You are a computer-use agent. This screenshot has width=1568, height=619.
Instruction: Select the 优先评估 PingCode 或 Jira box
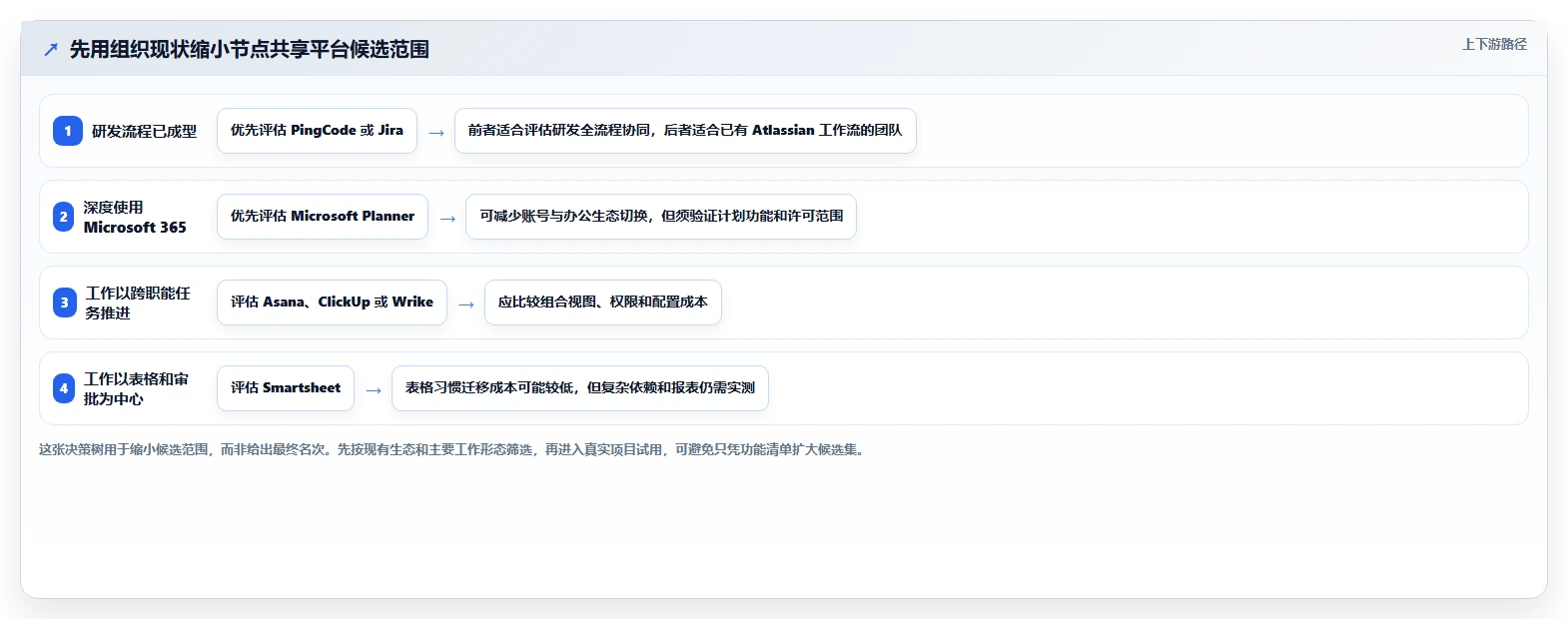coord(317,131)
